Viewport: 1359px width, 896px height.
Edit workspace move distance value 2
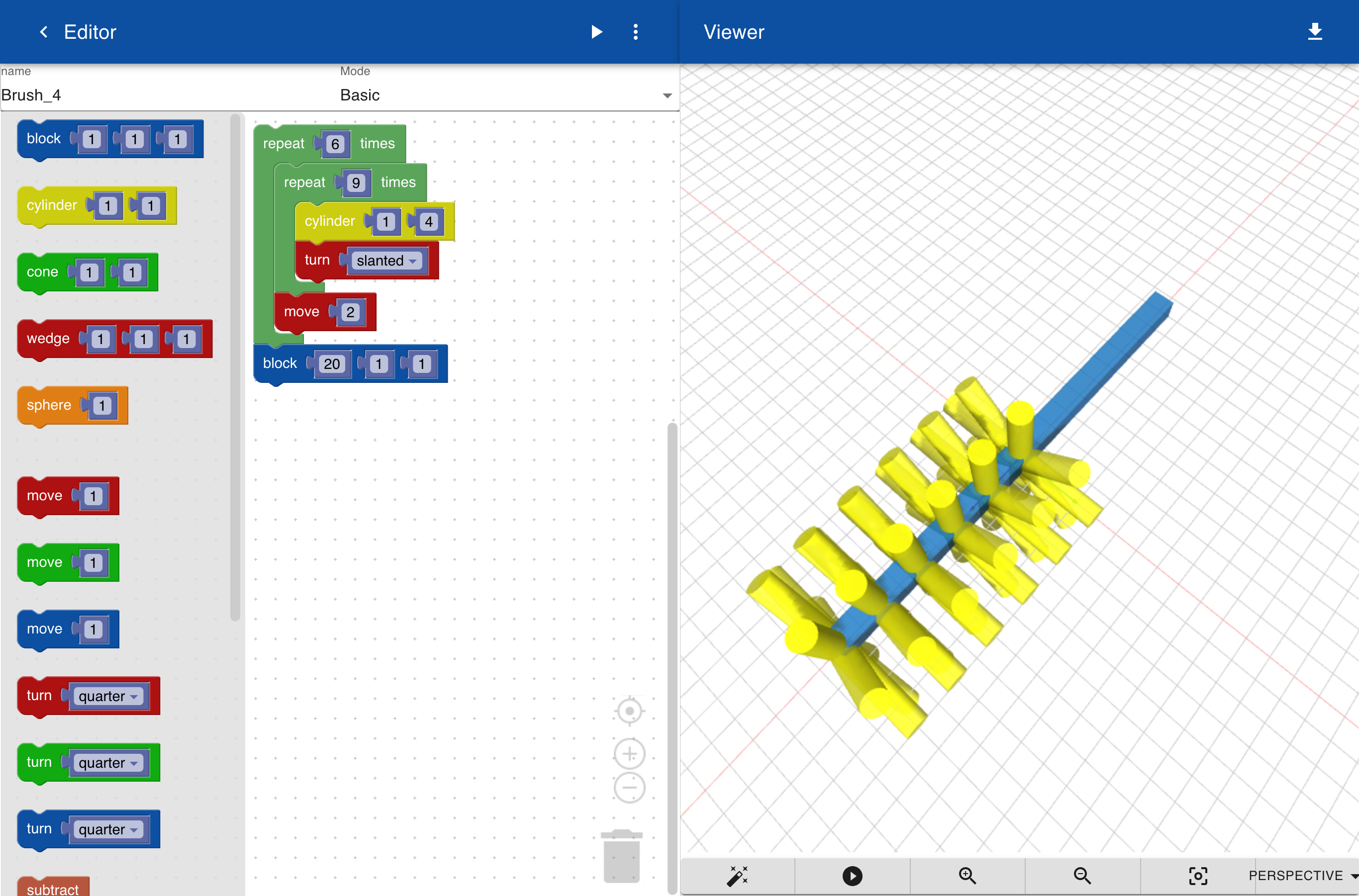click(x=351, y=312)
